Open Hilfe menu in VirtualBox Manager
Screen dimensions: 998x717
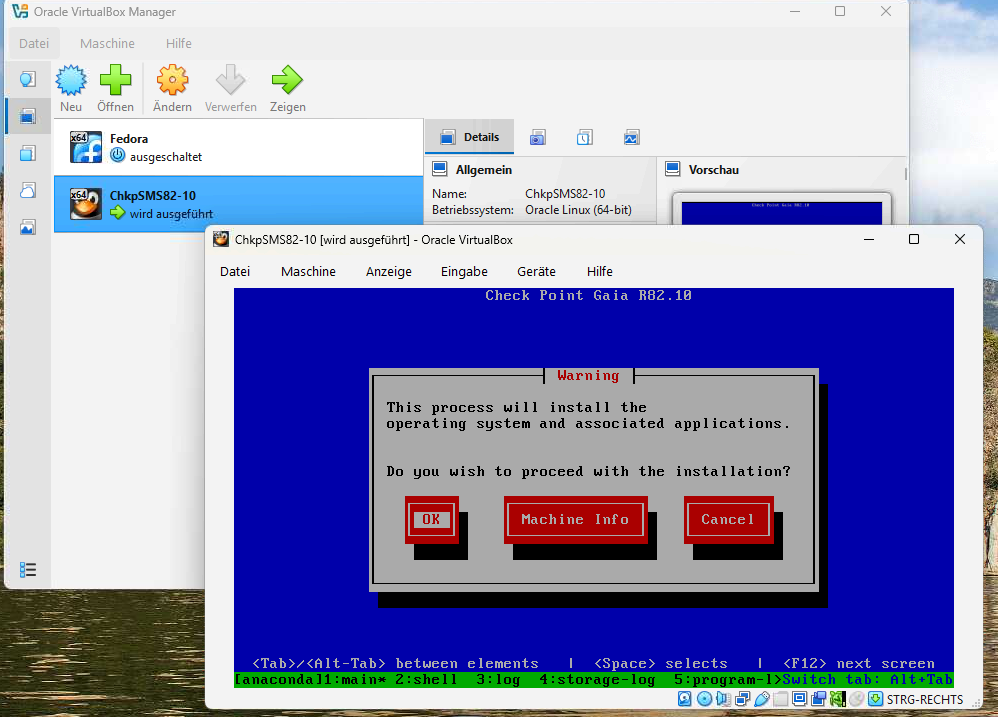pyautogui.click(x=178, y=43)
